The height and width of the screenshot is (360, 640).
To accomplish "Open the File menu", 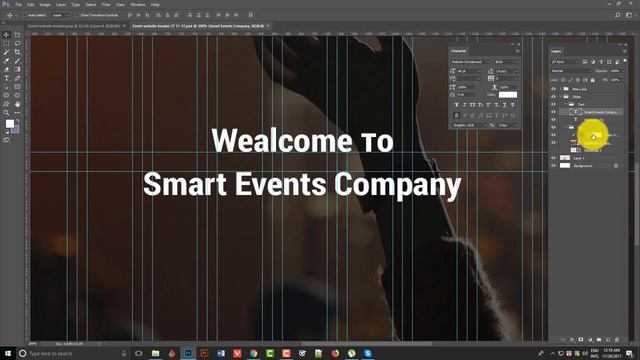I will [18, 4].
